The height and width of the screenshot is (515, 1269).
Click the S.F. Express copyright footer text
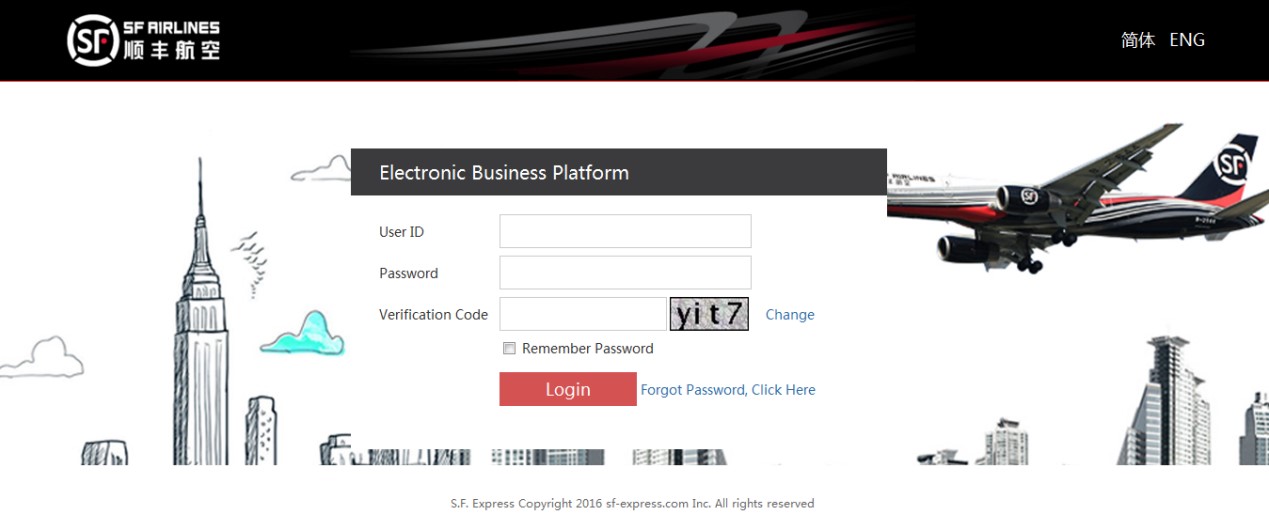tap(632, 504)
